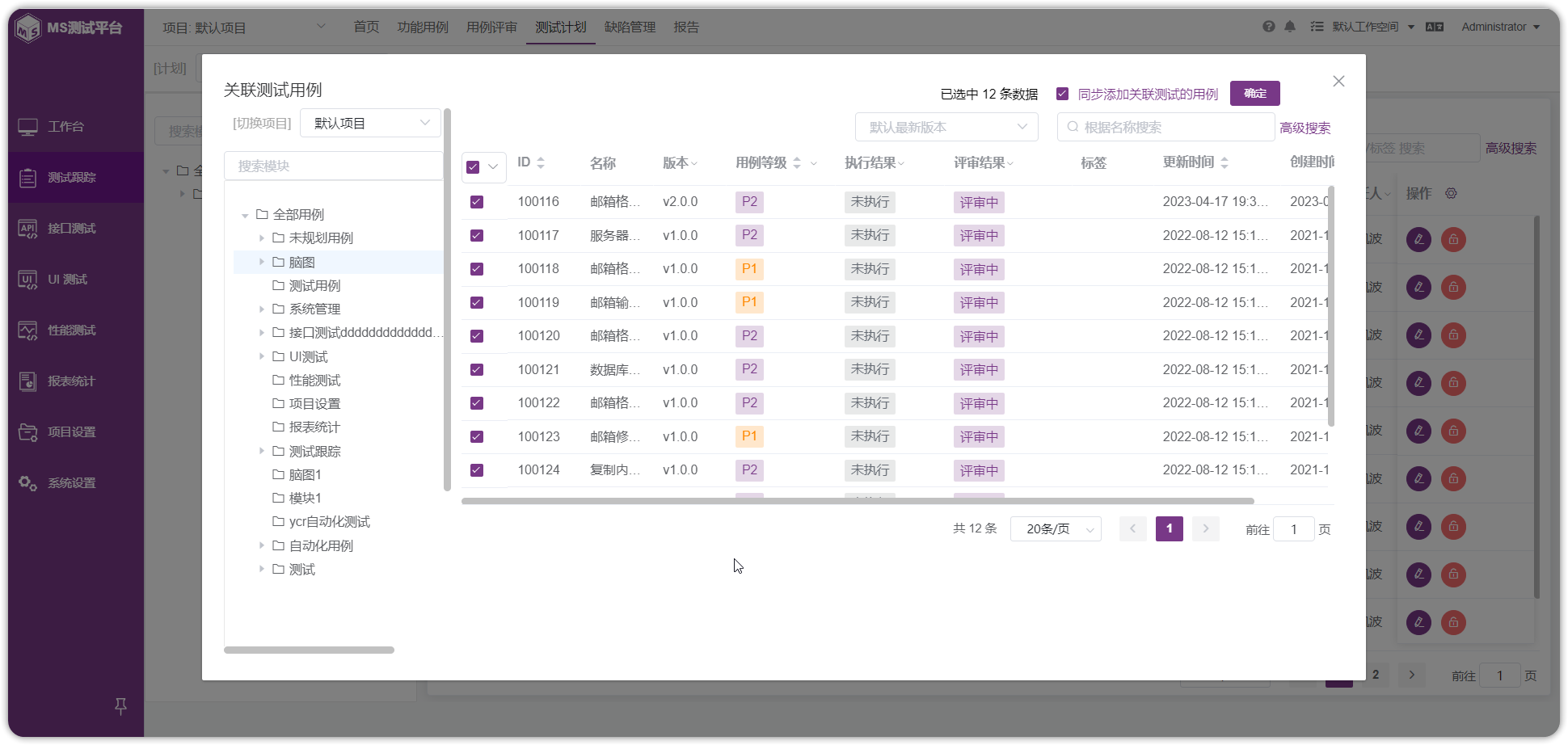The width and height of the screenshot is (1568, 745).
Task: Click the help question mark icon
Action: [x=1269, y=27]
